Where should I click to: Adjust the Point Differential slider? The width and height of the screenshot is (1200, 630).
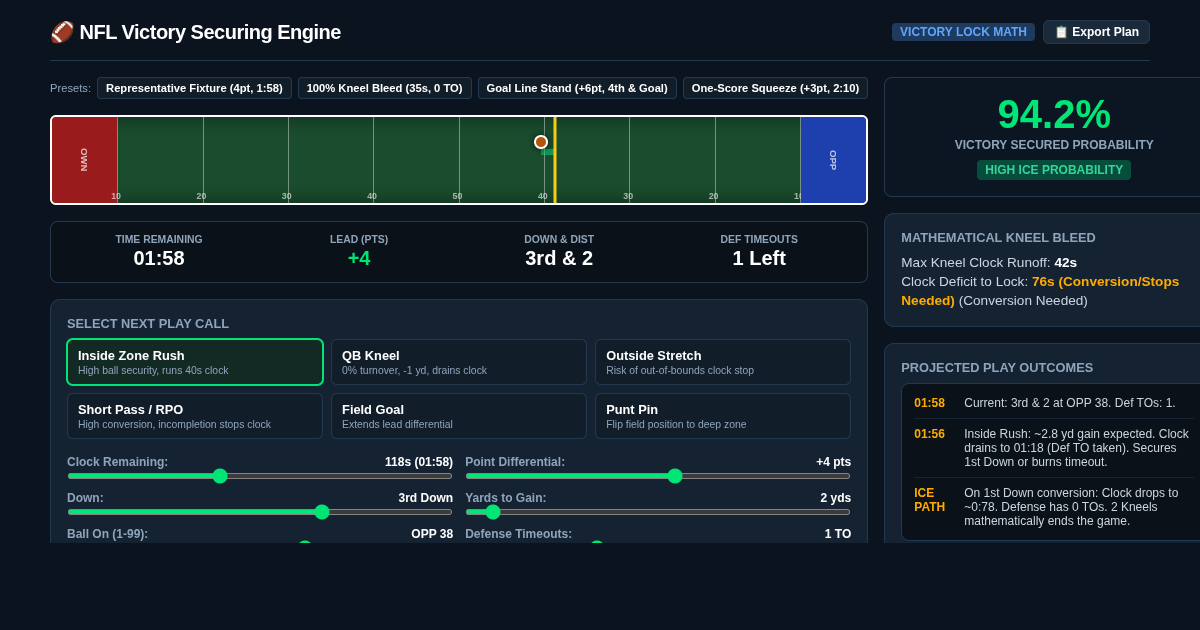click(x=658, y=476)
